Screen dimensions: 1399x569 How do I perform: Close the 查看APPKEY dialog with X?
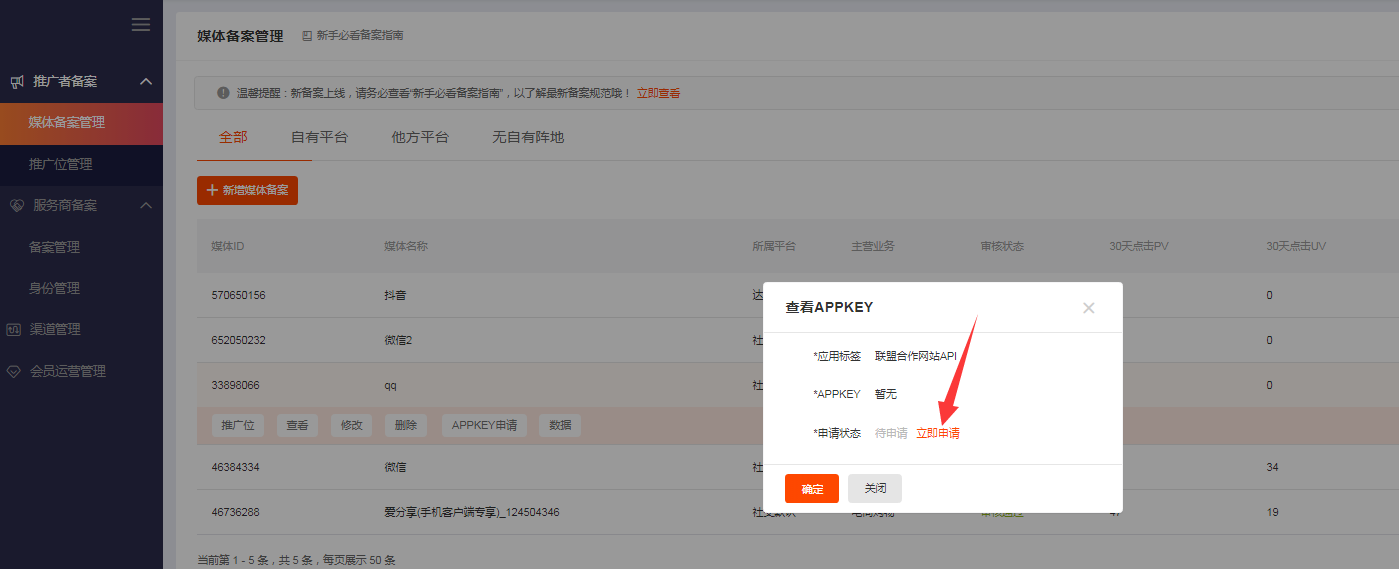1089,308
